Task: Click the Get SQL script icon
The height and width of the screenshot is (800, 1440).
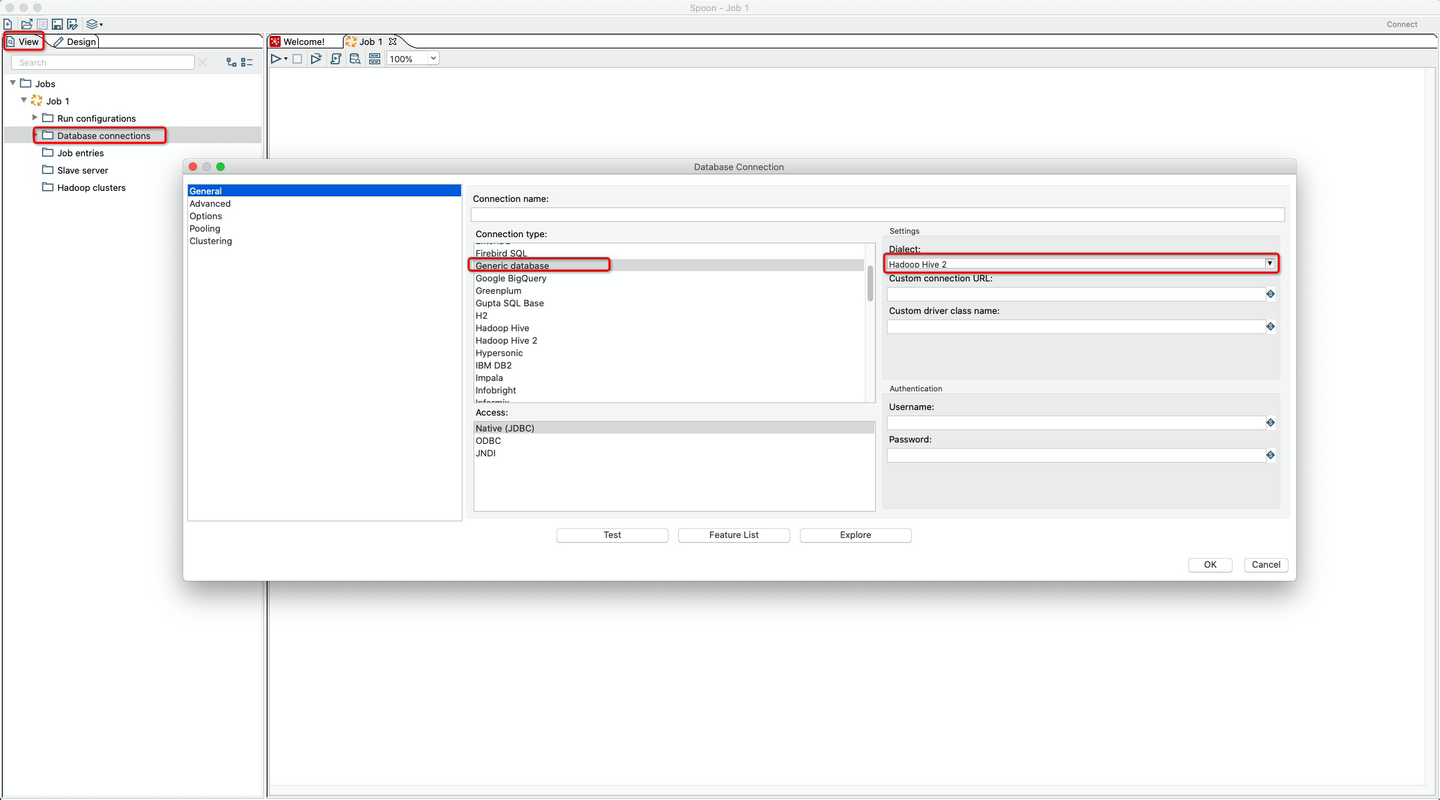Action: 336,59
